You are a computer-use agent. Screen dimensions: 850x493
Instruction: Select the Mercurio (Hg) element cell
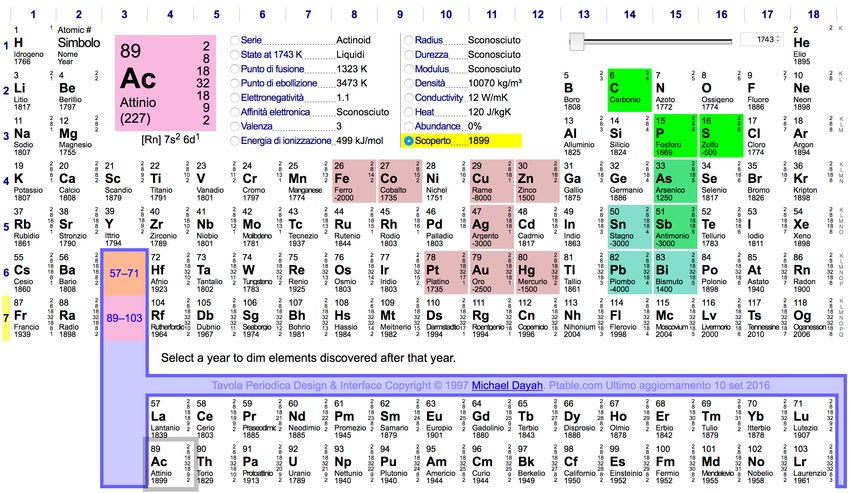(537, 272)
